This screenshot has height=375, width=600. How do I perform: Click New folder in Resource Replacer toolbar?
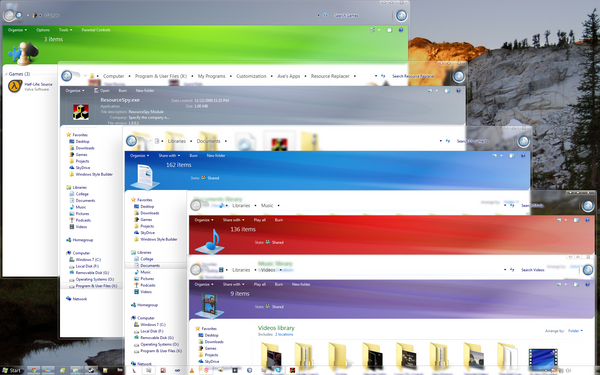click(145, 91)
